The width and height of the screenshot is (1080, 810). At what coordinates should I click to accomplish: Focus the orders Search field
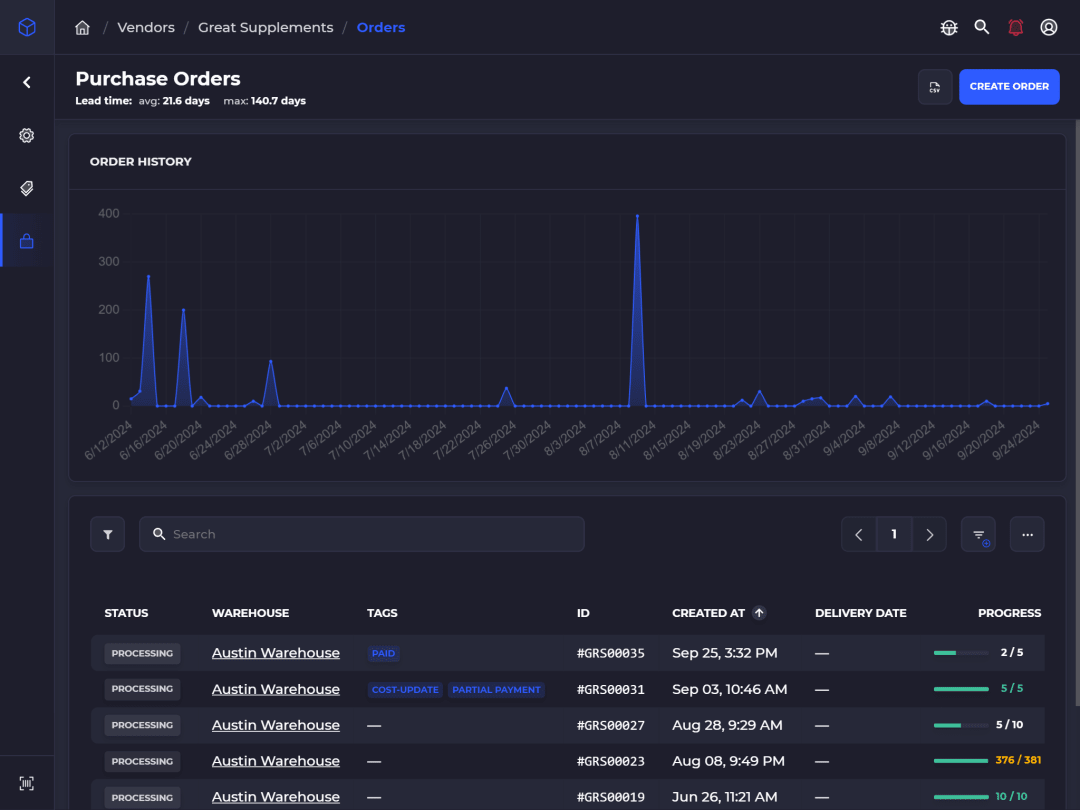click(x=362, y=534)
